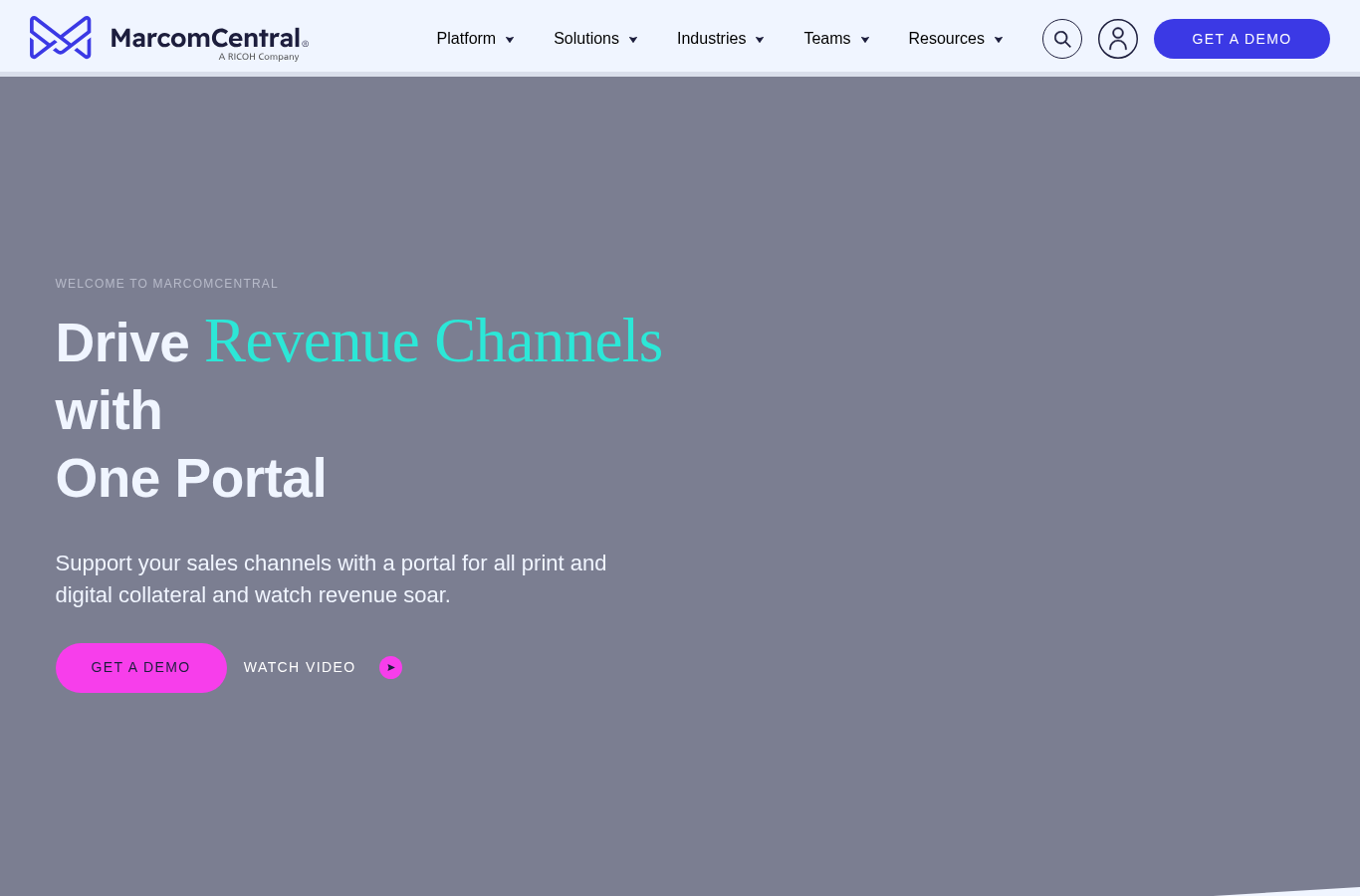Click the 'A RICOH Company' subtitle
The width and height of the screenshot is (1360, 896).
(x=259, y=57)
